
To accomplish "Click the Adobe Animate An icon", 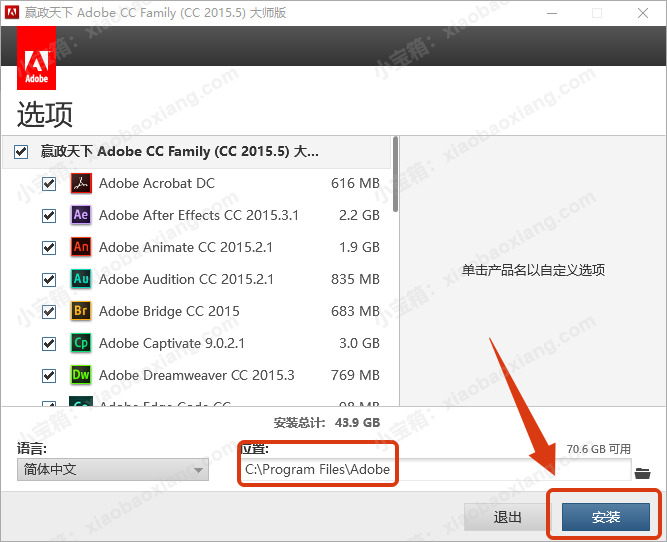I will point(81,247).
